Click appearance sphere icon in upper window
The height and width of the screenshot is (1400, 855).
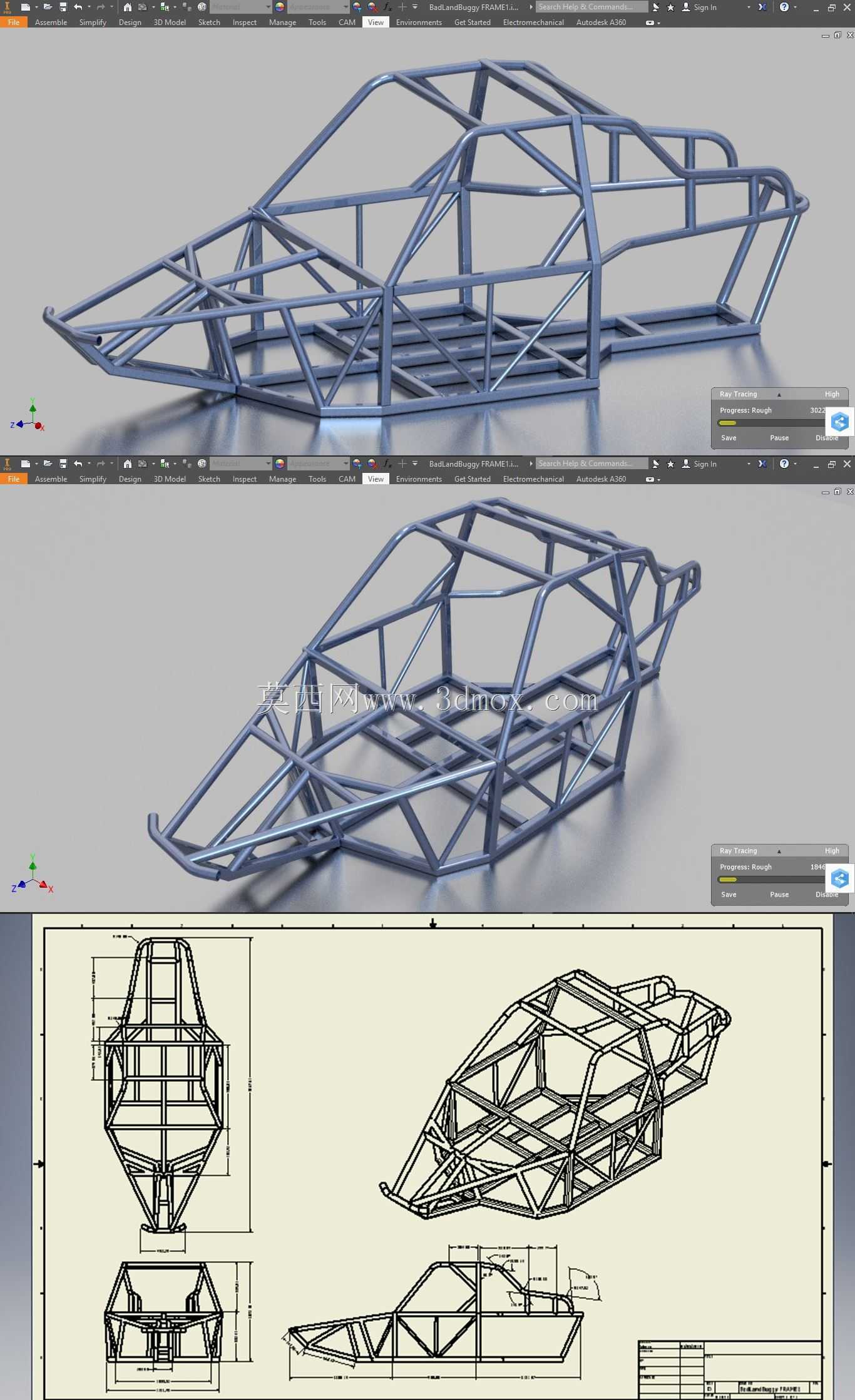(202, 8)
